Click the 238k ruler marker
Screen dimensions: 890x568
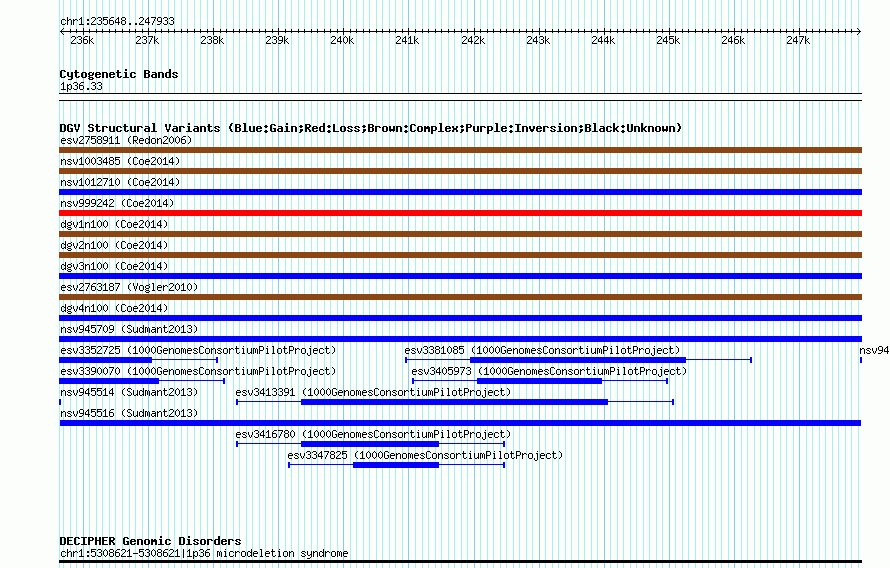[212, 40]
